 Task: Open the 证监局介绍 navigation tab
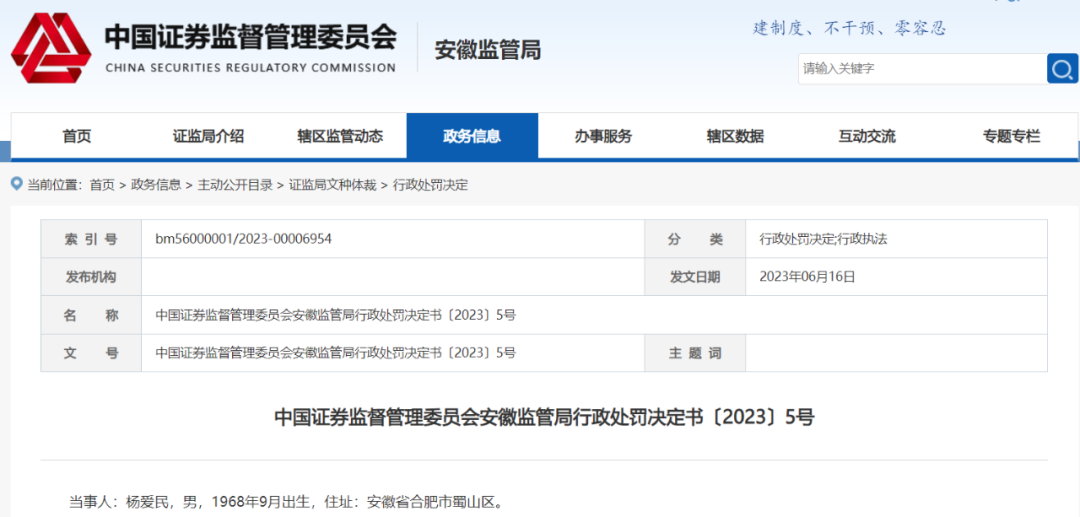[208, 136]
